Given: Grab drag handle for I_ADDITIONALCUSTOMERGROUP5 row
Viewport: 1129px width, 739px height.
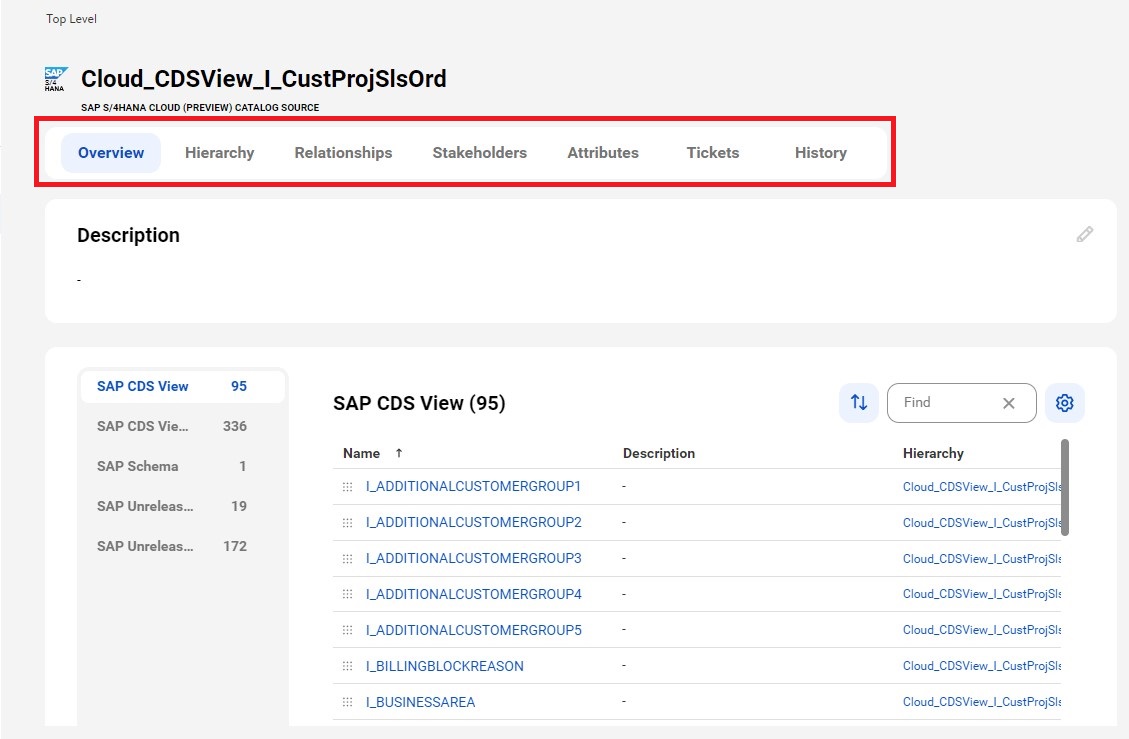Looking at the screenshot, I should [347, 630].
